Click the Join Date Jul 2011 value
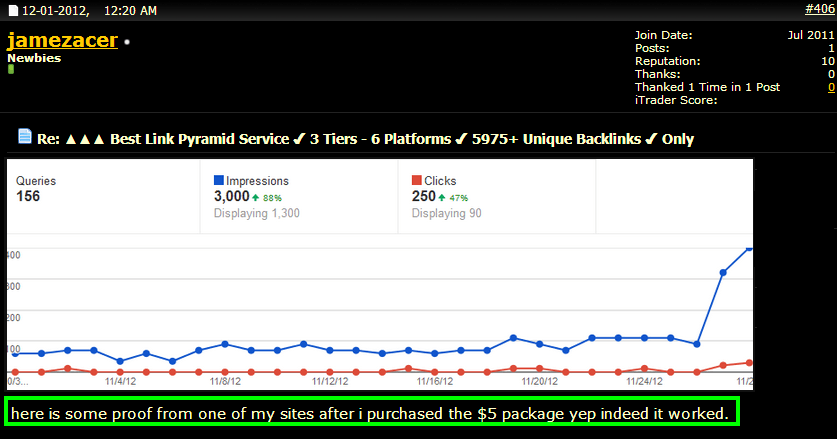This screenshot has height=439, width=837. 810,35
